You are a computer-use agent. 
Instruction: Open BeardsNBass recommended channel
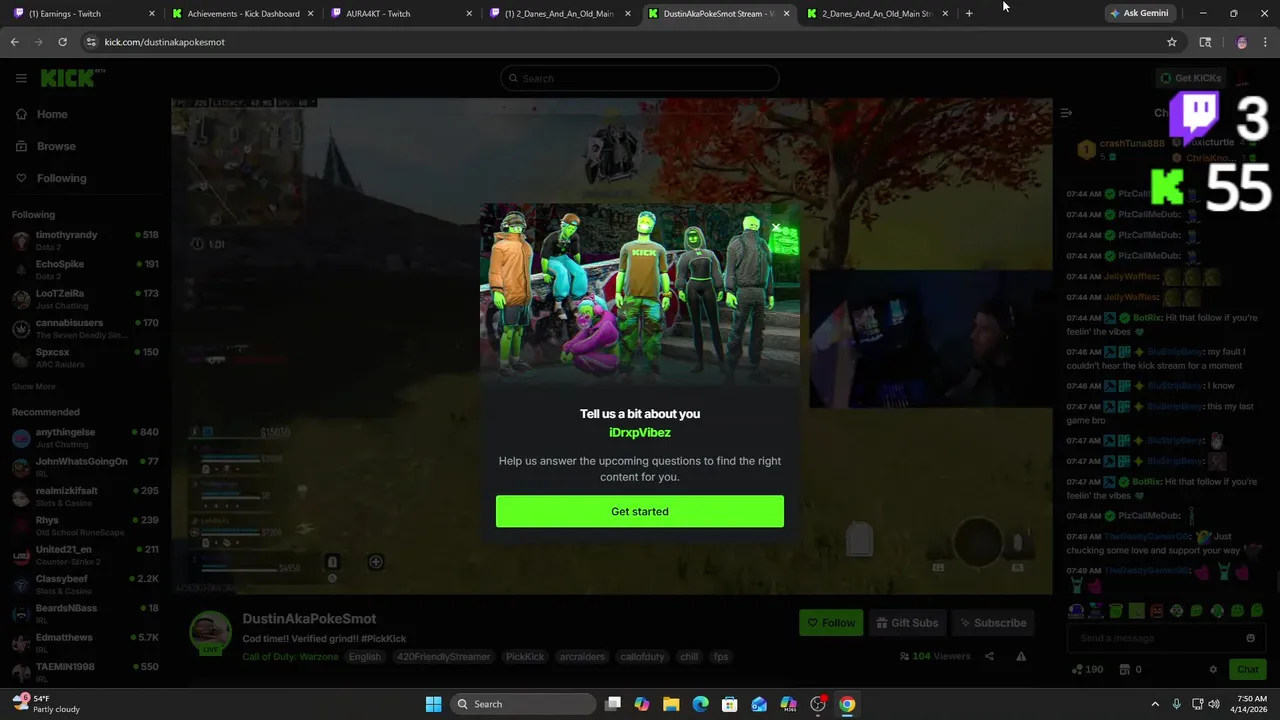tap(85, 614)
